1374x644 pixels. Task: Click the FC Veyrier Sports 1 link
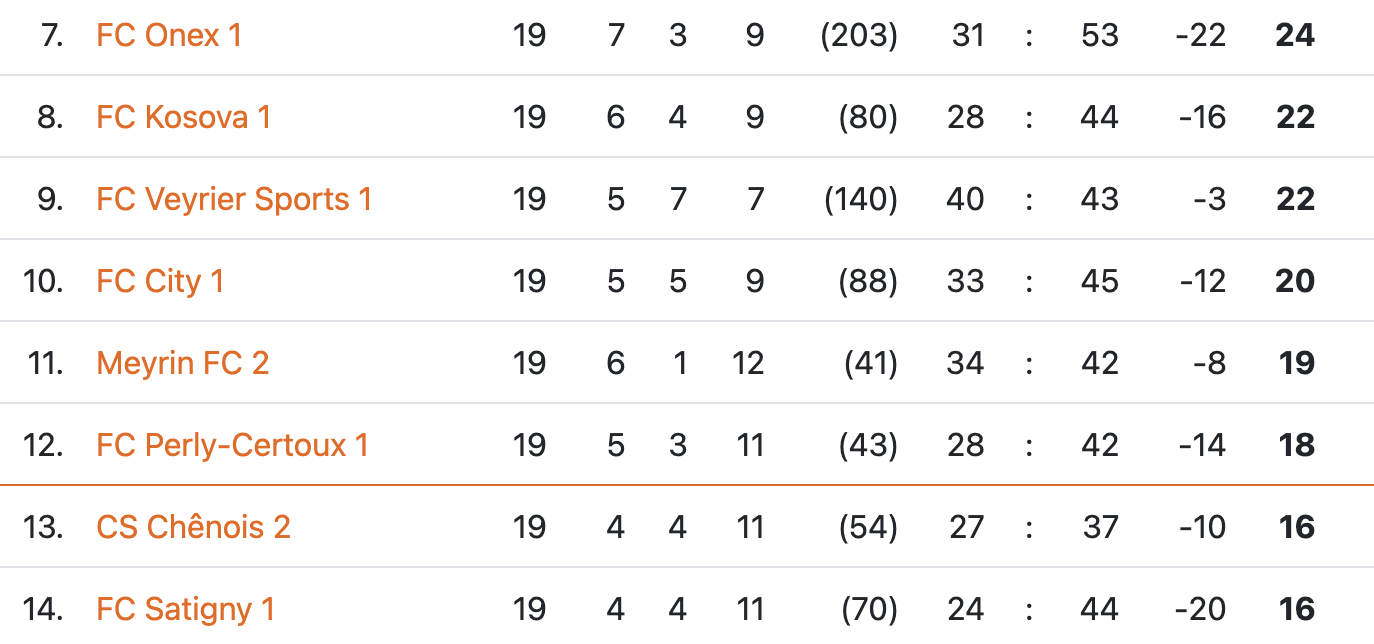tap(234, 200)
